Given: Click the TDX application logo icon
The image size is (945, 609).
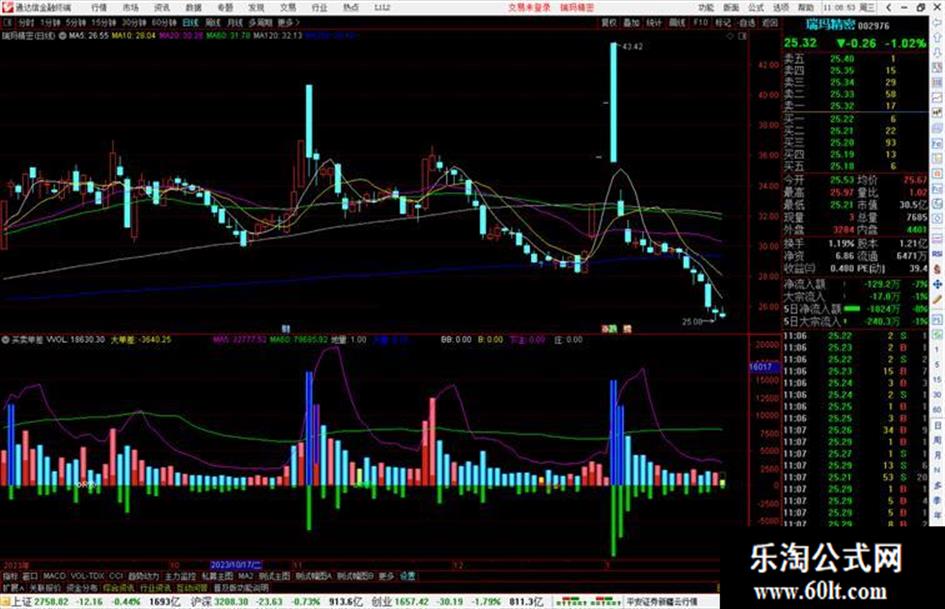Looking at the screenshot, I should point(7,7).
